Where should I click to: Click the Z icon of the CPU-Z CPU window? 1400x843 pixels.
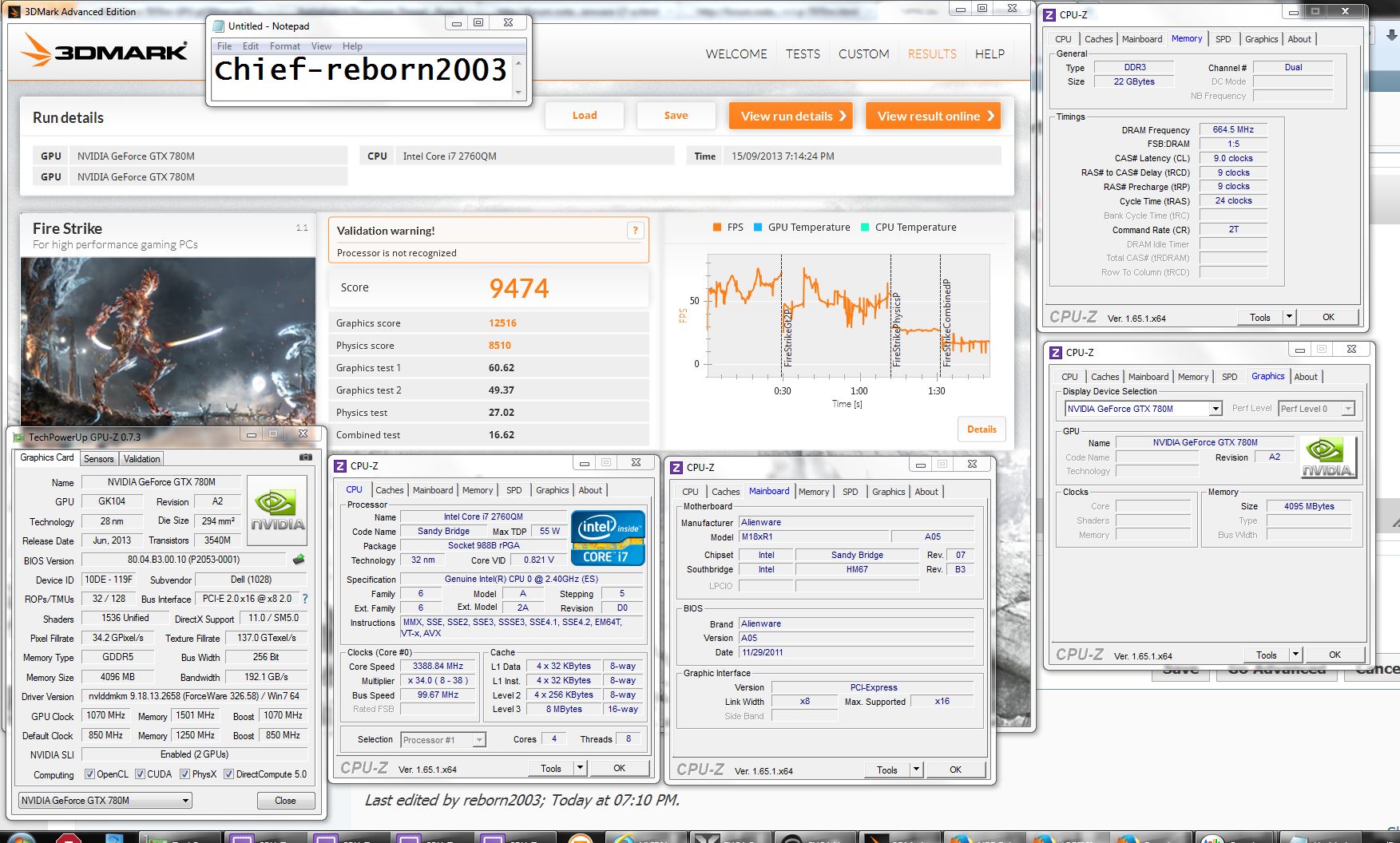point(340,465)
